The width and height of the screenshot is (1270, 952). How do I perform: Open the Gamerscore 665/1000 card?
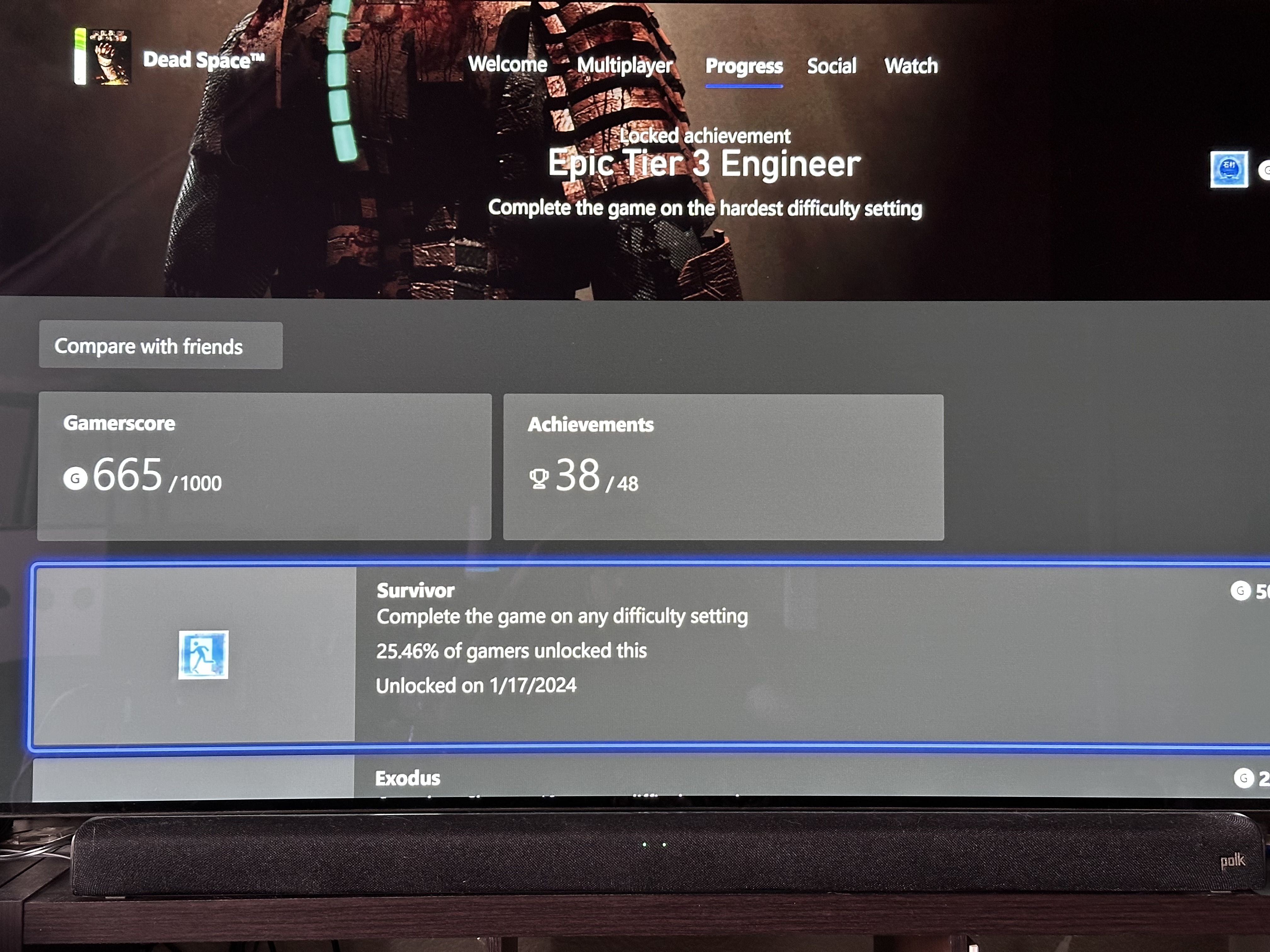pos(265,467)
